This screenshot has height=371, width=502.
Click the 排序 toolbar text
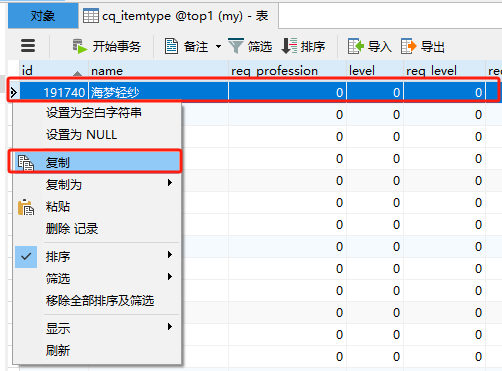(313, 46)
